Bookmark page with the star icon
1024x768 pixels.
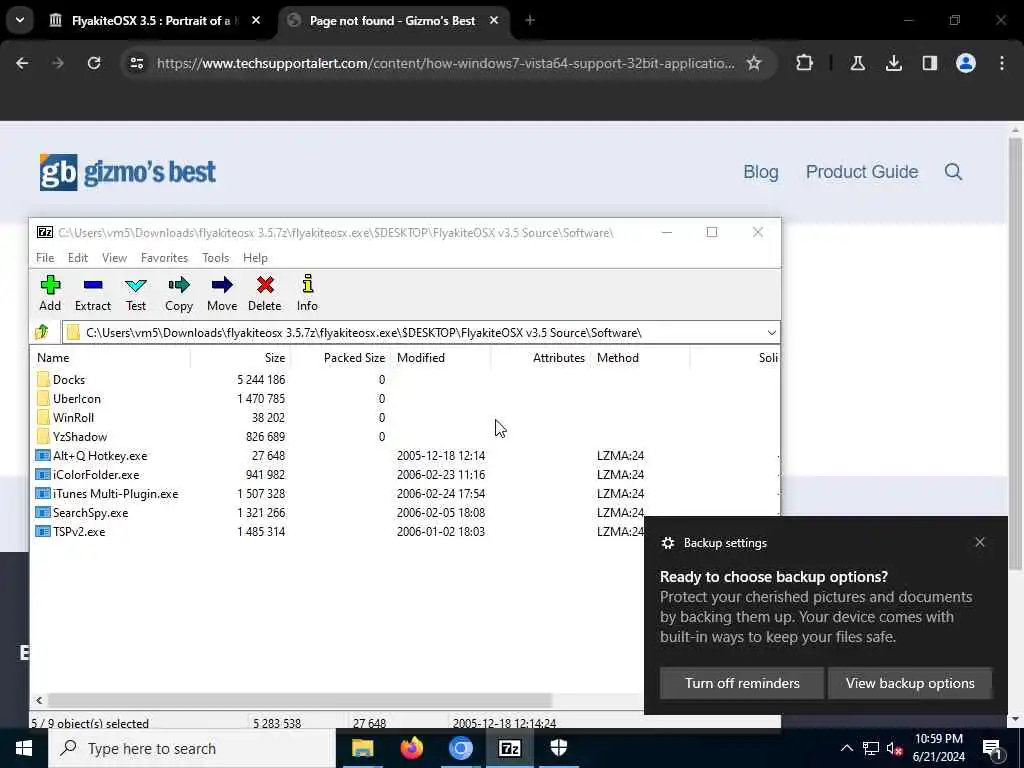[754, 63]
